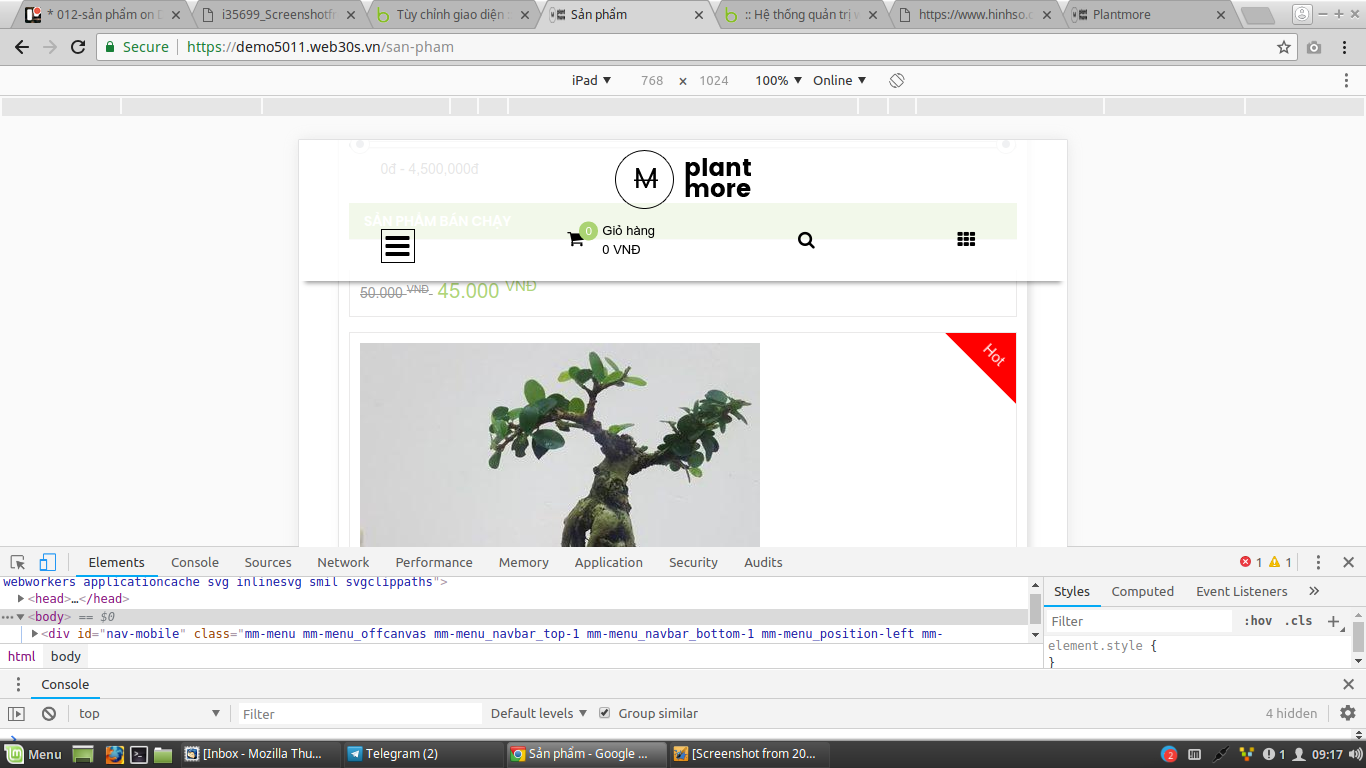Go back in browser history
The height and width of the screenshot is (768, 1366).
coord(22,47)
